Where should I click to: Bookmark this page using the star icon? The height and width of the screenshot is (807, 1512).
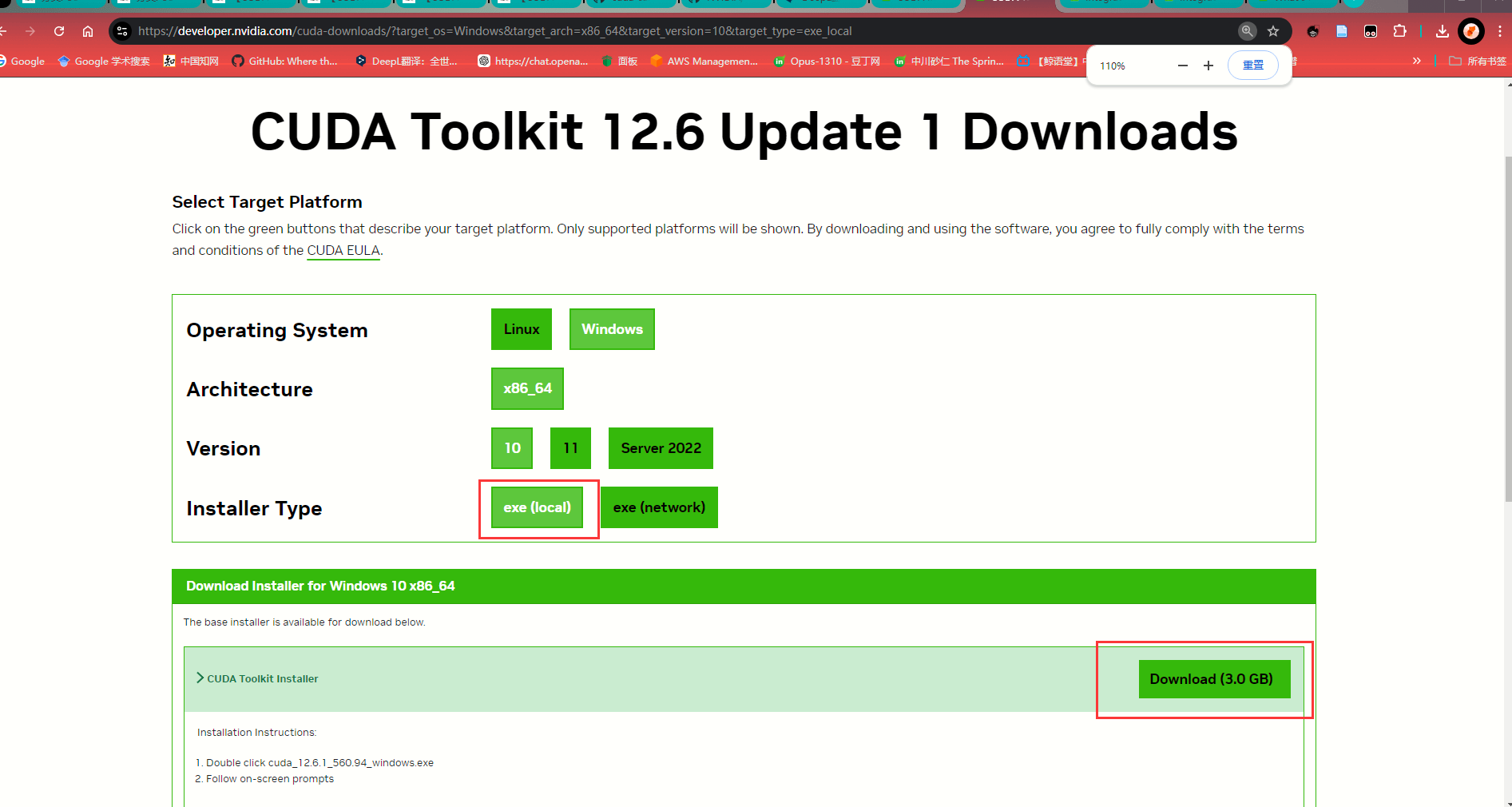tap(1272, 31)
